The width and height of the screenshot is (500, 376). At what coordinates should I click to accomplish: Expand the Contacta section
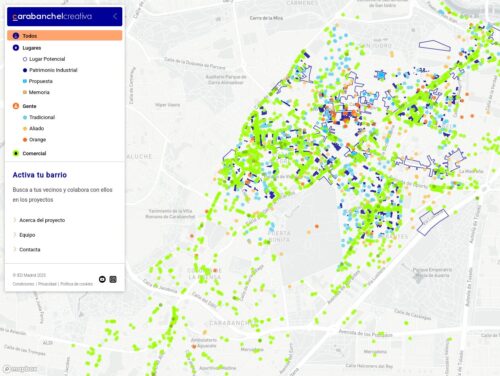(x=27, y=250)
